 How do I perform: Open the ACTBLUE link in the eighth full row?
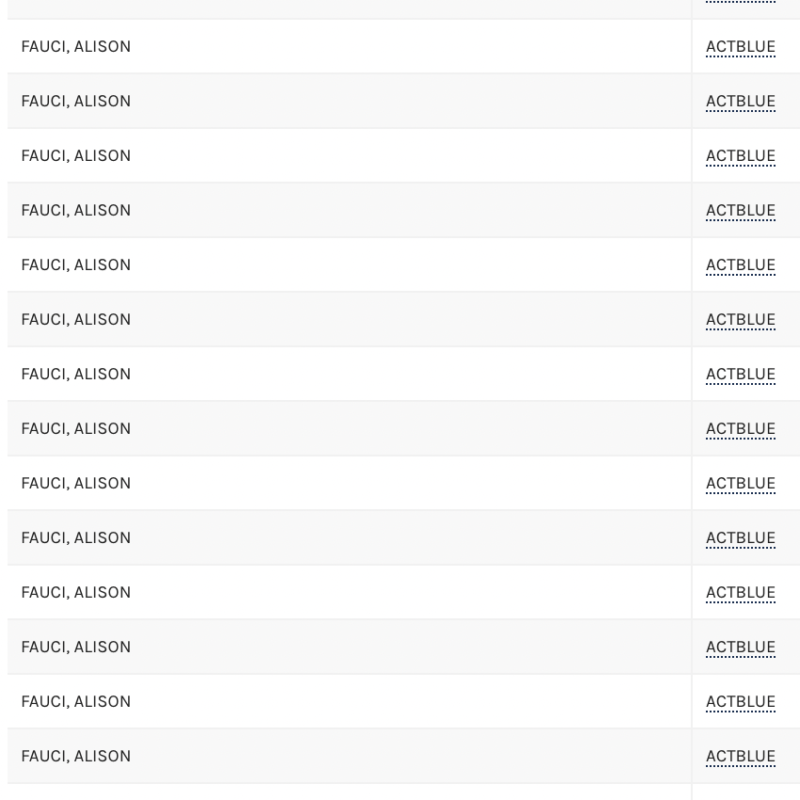click(740, 429)
